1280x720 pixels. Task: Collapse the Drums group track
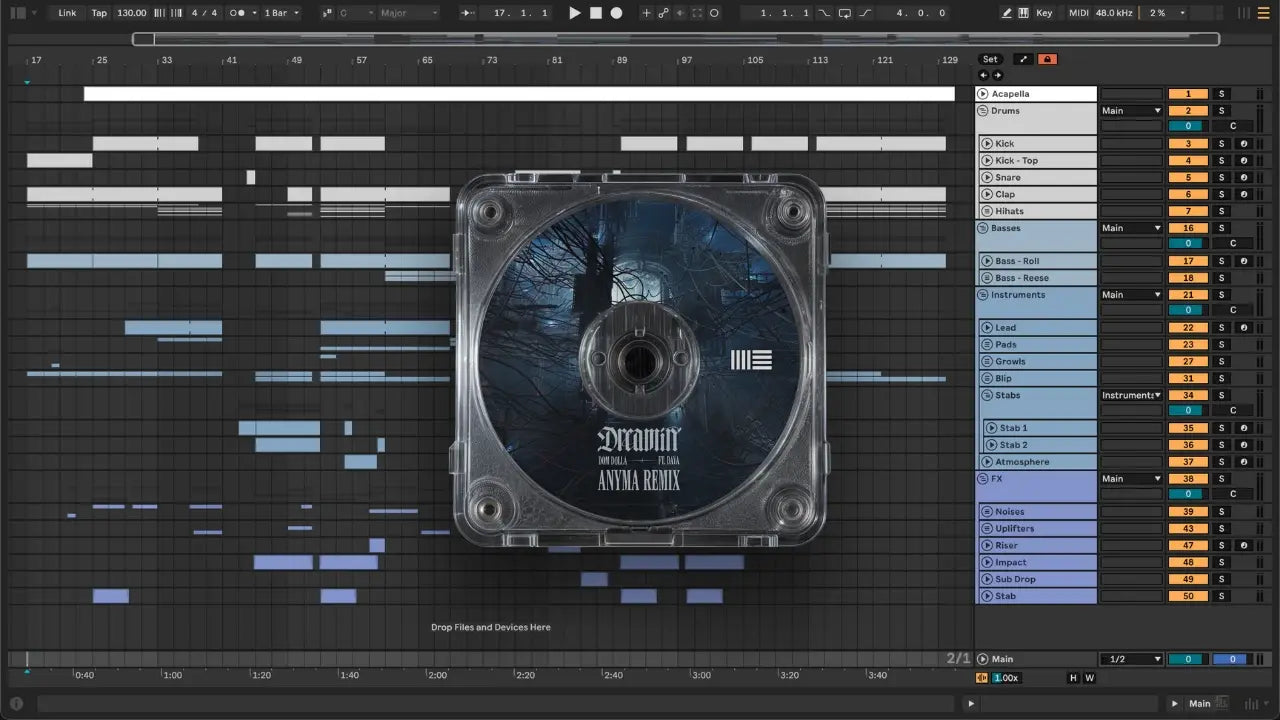pyautogui.click(x=983, y=111)
